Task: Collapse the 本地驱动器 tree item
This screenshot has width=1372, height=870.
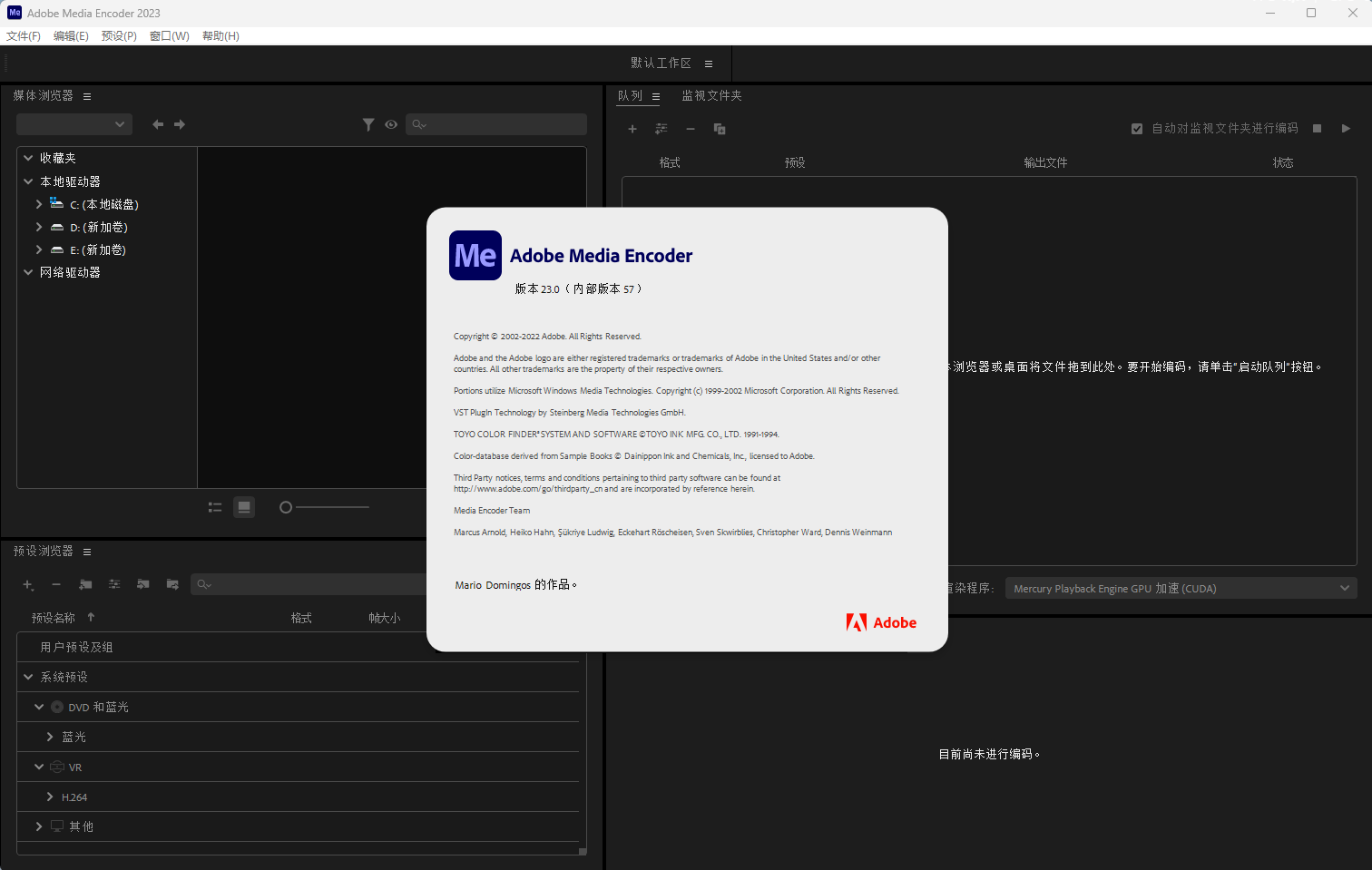Action: tap(27, 181)
